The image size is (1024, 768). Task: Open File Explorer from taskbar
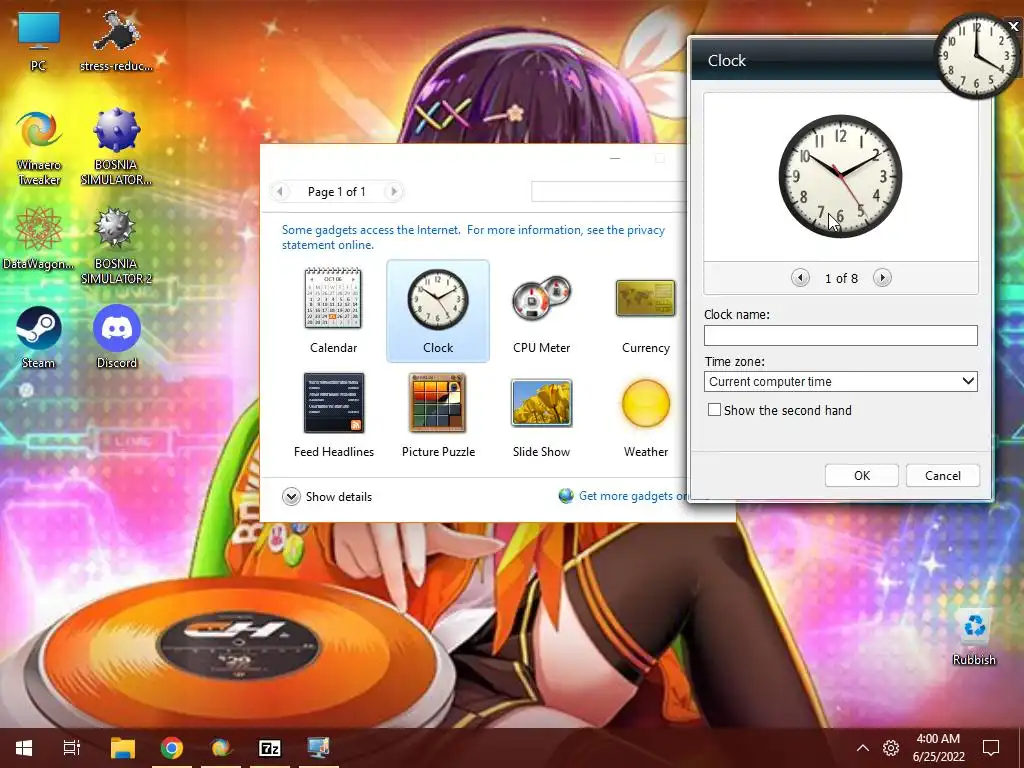point(123,748)
